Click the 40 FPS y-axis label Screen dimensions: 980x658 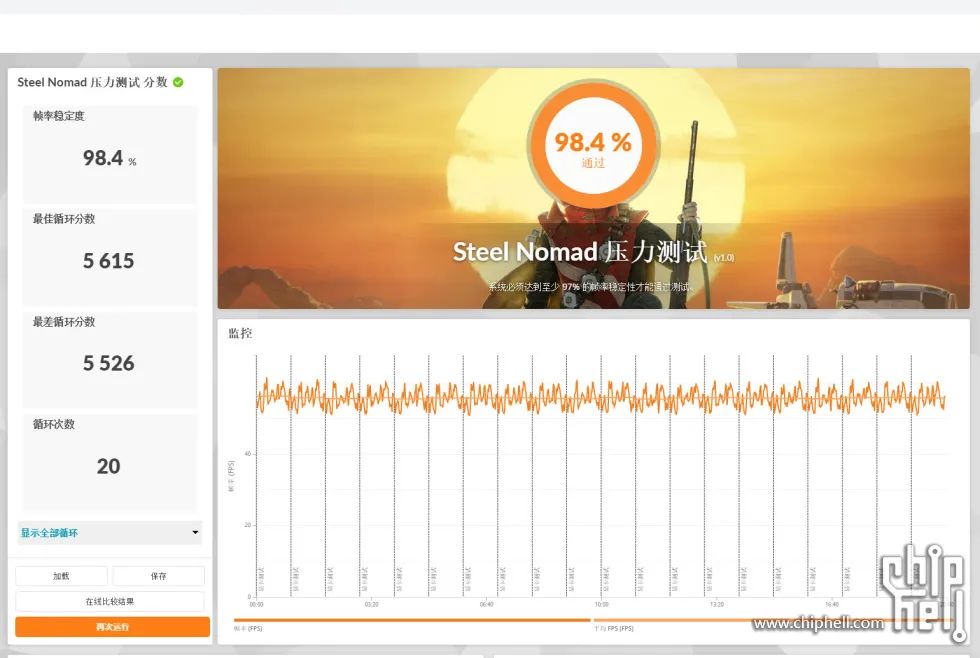pyautogui.click(x=248, y=454)
